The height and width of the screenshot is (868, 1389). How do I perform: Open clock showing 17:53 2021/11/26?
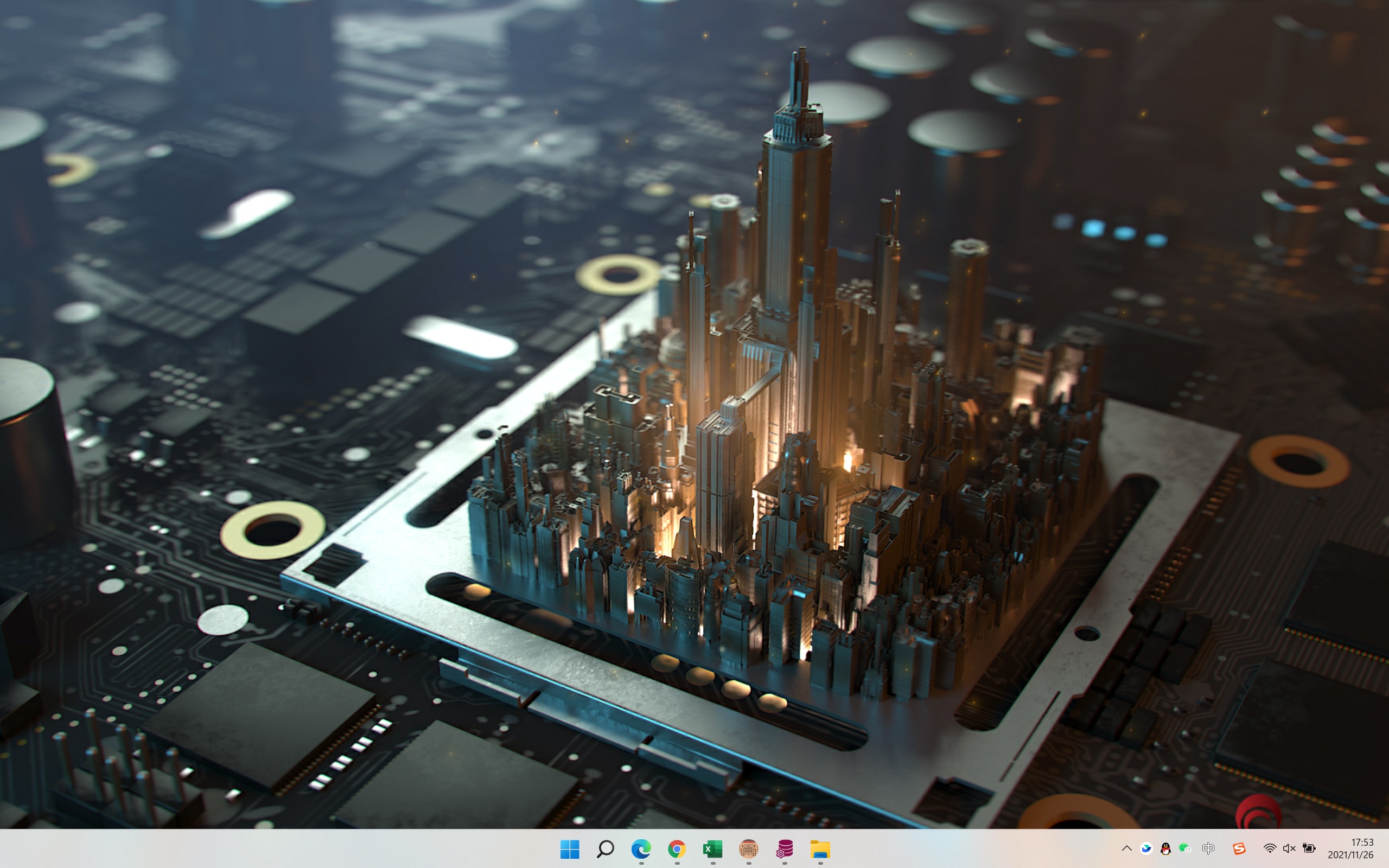[1350, 848]
